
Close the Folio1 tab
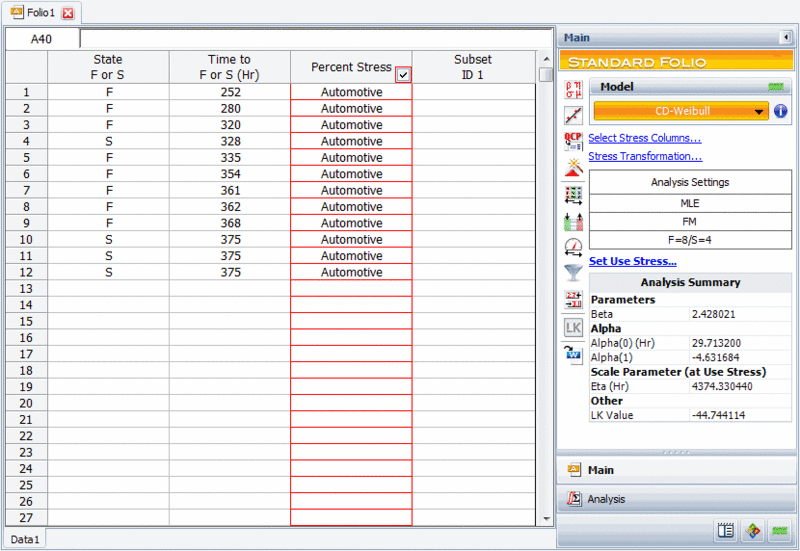[67, 13]
